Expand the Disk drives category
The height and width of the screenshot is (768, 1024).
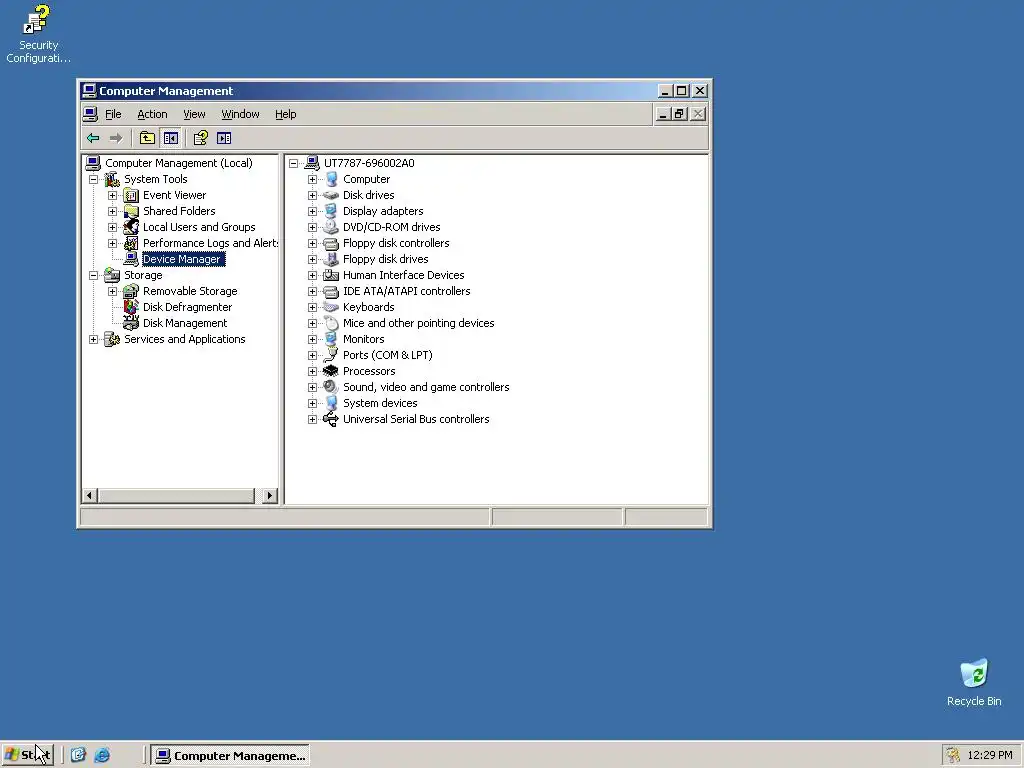[x=312, y=195]
